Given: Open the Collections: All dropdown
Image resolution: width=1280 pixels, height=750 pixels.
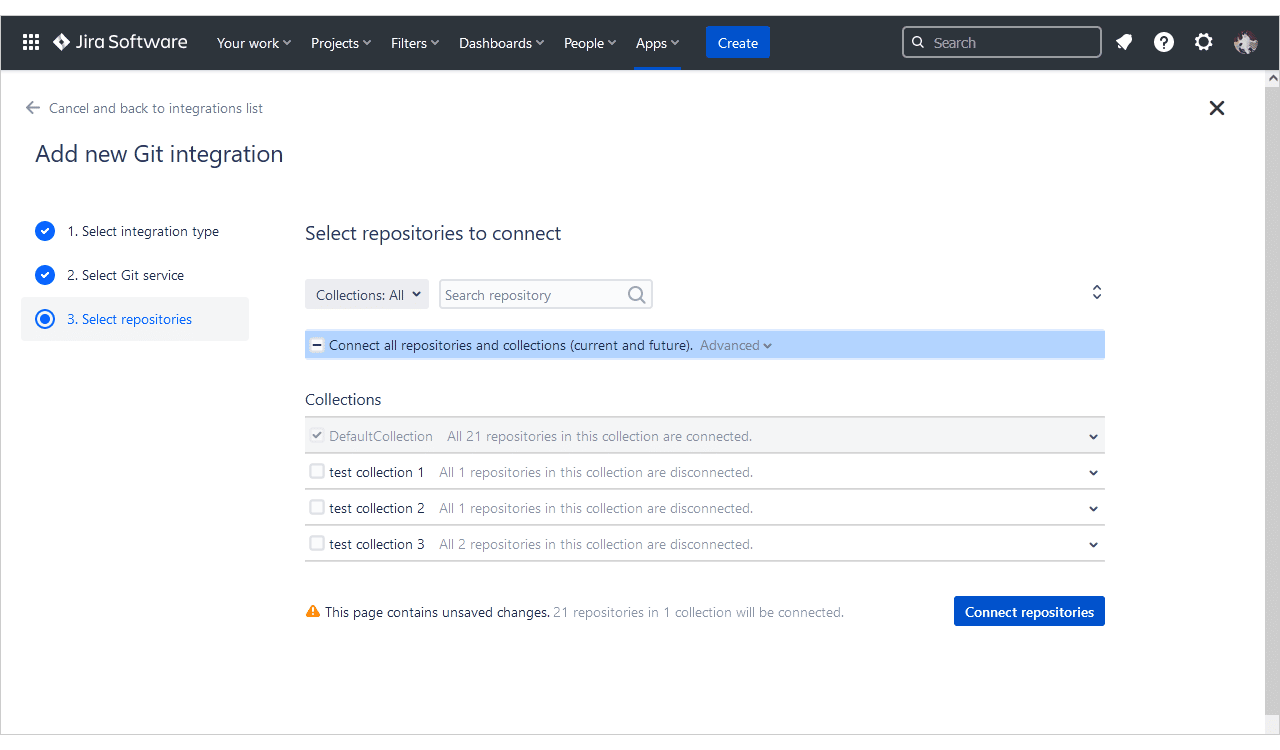Looking at the screenshot, I should coord(367,295).
